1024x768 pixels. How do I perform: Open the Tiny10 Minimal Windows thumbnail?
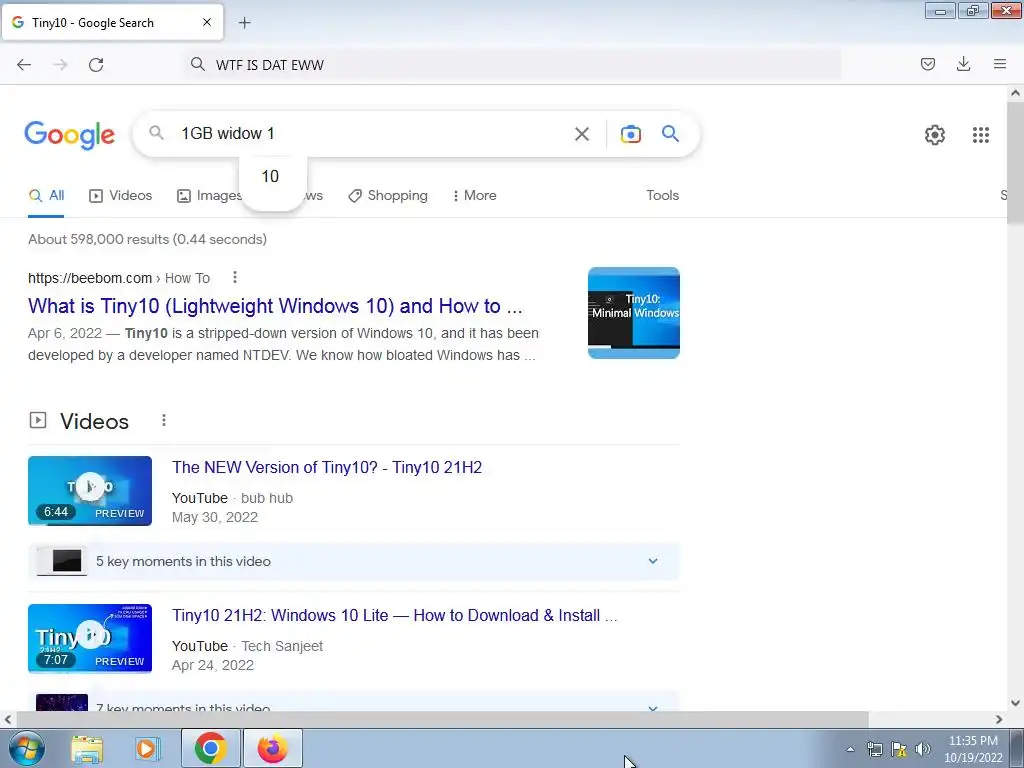633,313
